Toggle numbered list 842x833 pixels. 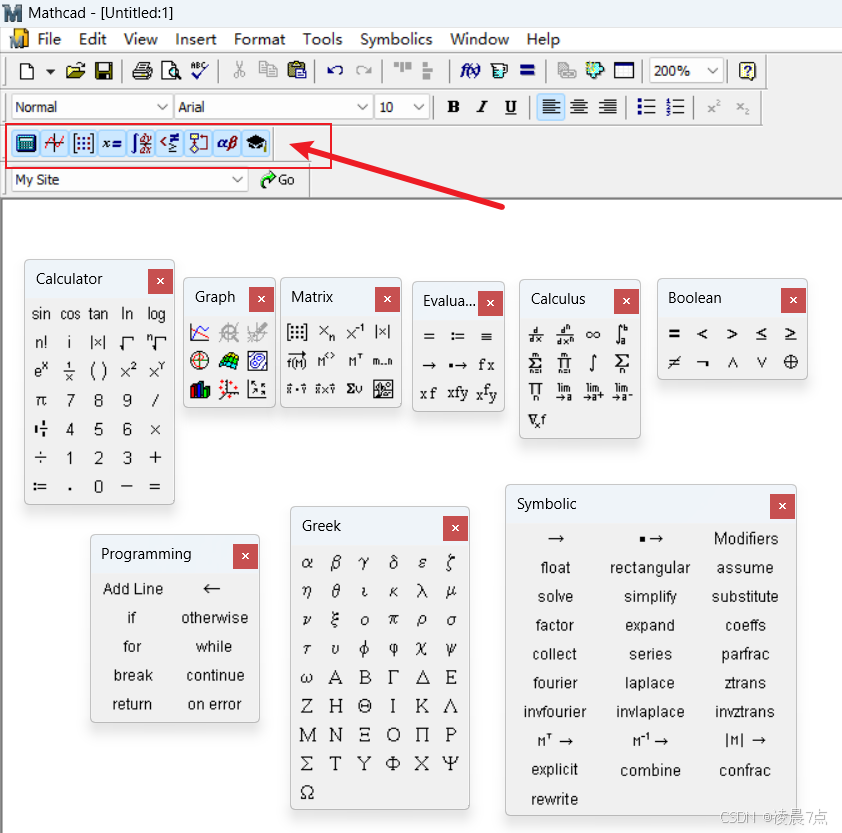675,107
